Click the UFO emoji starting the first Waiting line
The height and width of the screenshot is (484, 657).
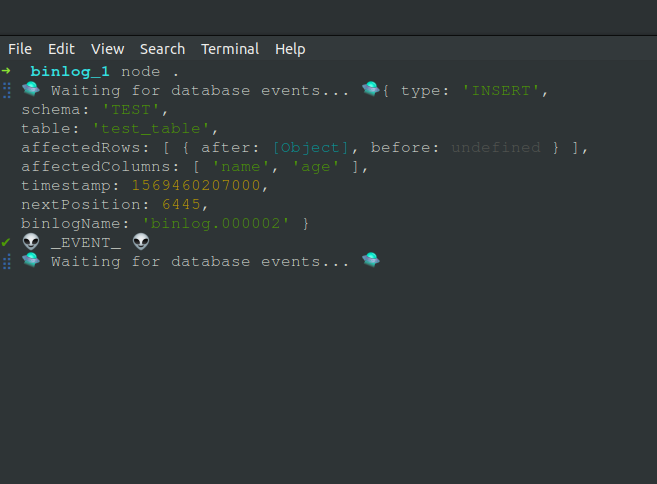coord(31,89)
